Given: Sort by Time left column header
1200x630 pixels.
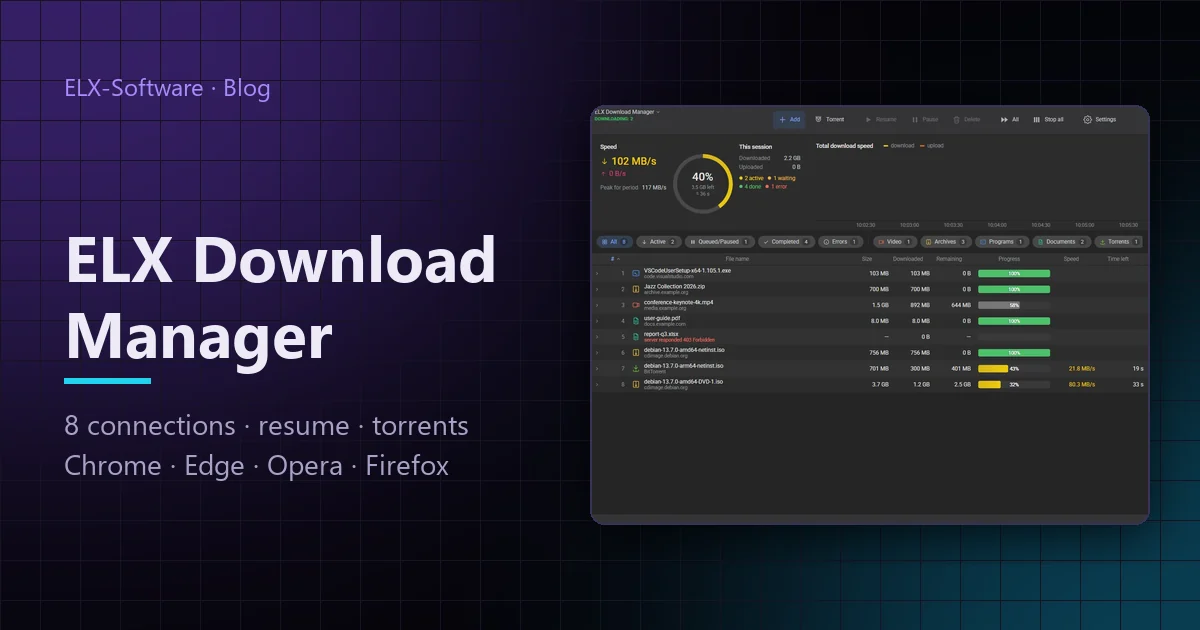Looking at the screenshot, I should (1118, 259).
